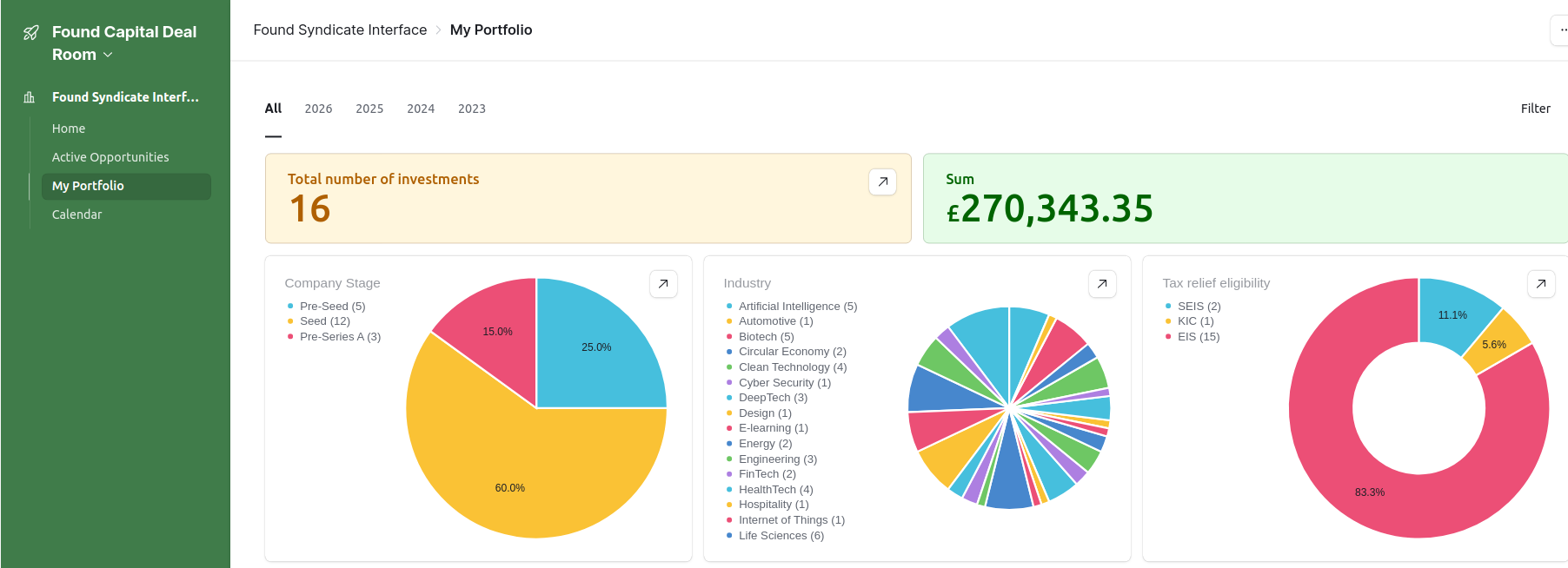Image resolution: width=1568 pixels, height=568 pixels.
Task: Open the more options ellipsis menu
Action: pyautogui.click(x=1561, y=30)
